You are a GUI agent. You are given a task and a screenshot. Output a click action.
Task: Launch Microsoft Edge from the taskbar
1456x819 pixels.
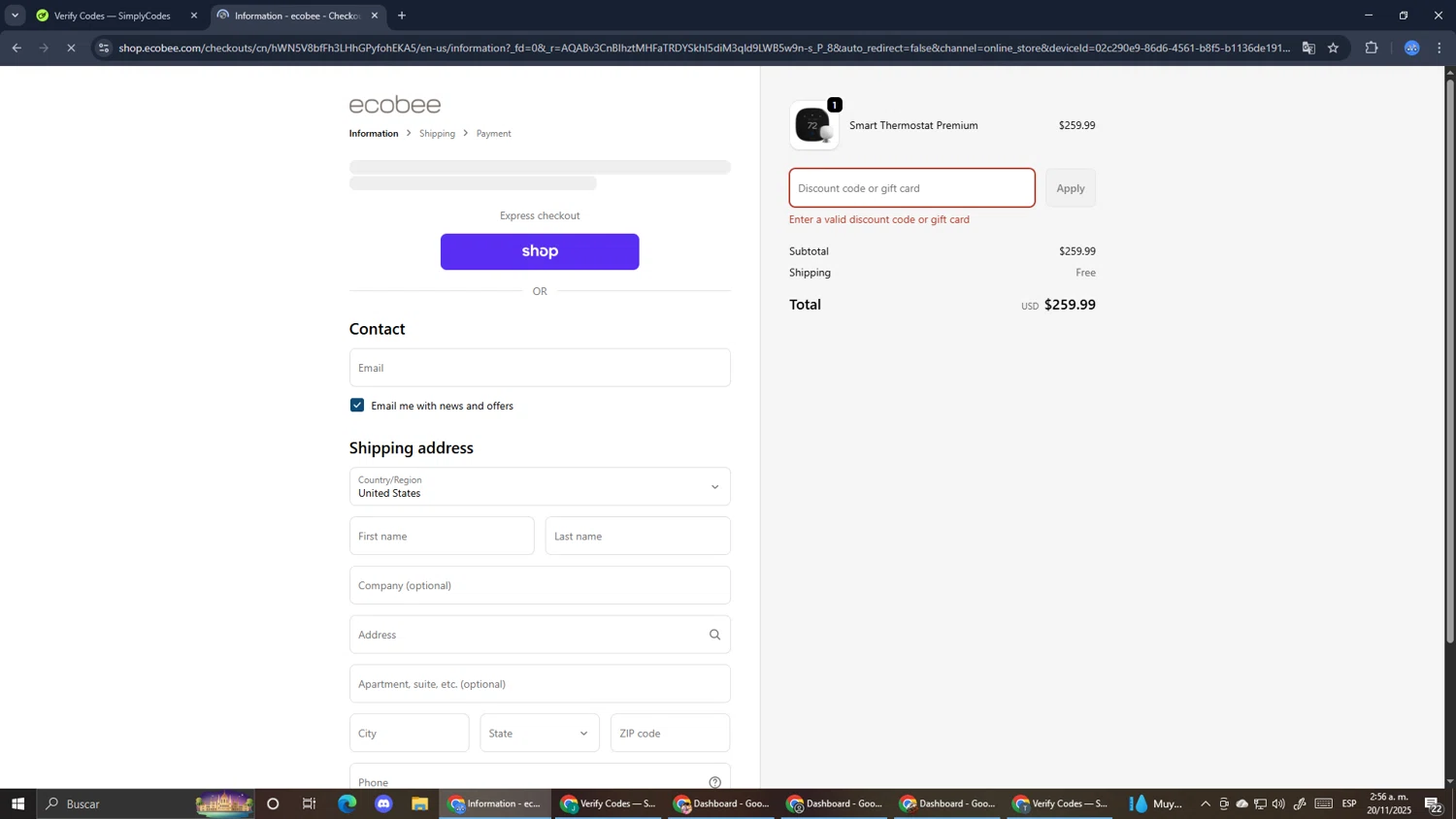[x=347, y=803]
